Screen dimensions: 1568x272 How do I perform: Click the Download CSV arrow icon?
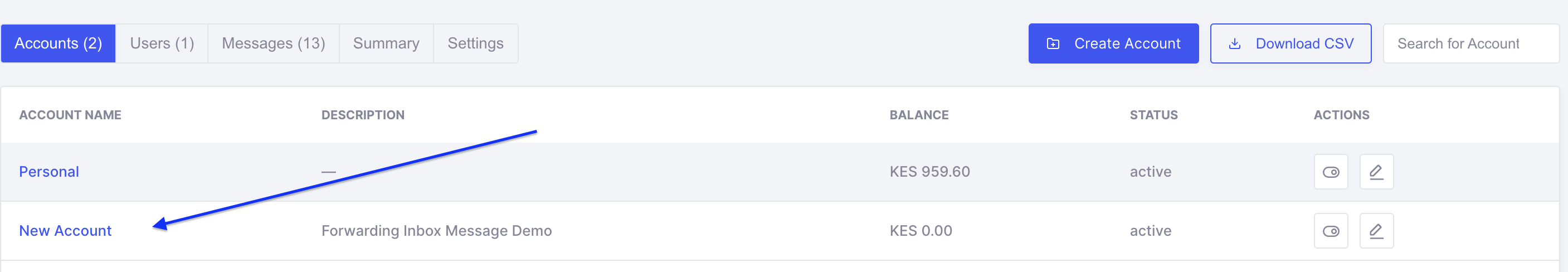(1234, 44)
